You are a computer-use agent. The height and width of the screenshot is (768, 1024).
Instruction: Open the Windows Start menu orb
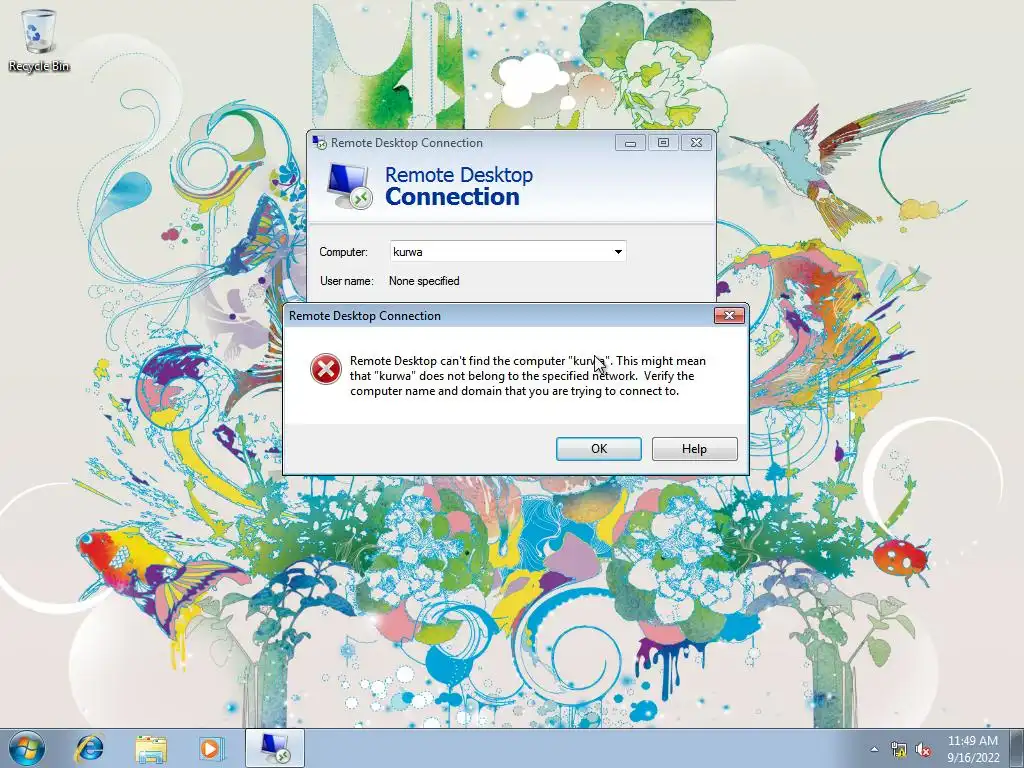tap(27, 748)
